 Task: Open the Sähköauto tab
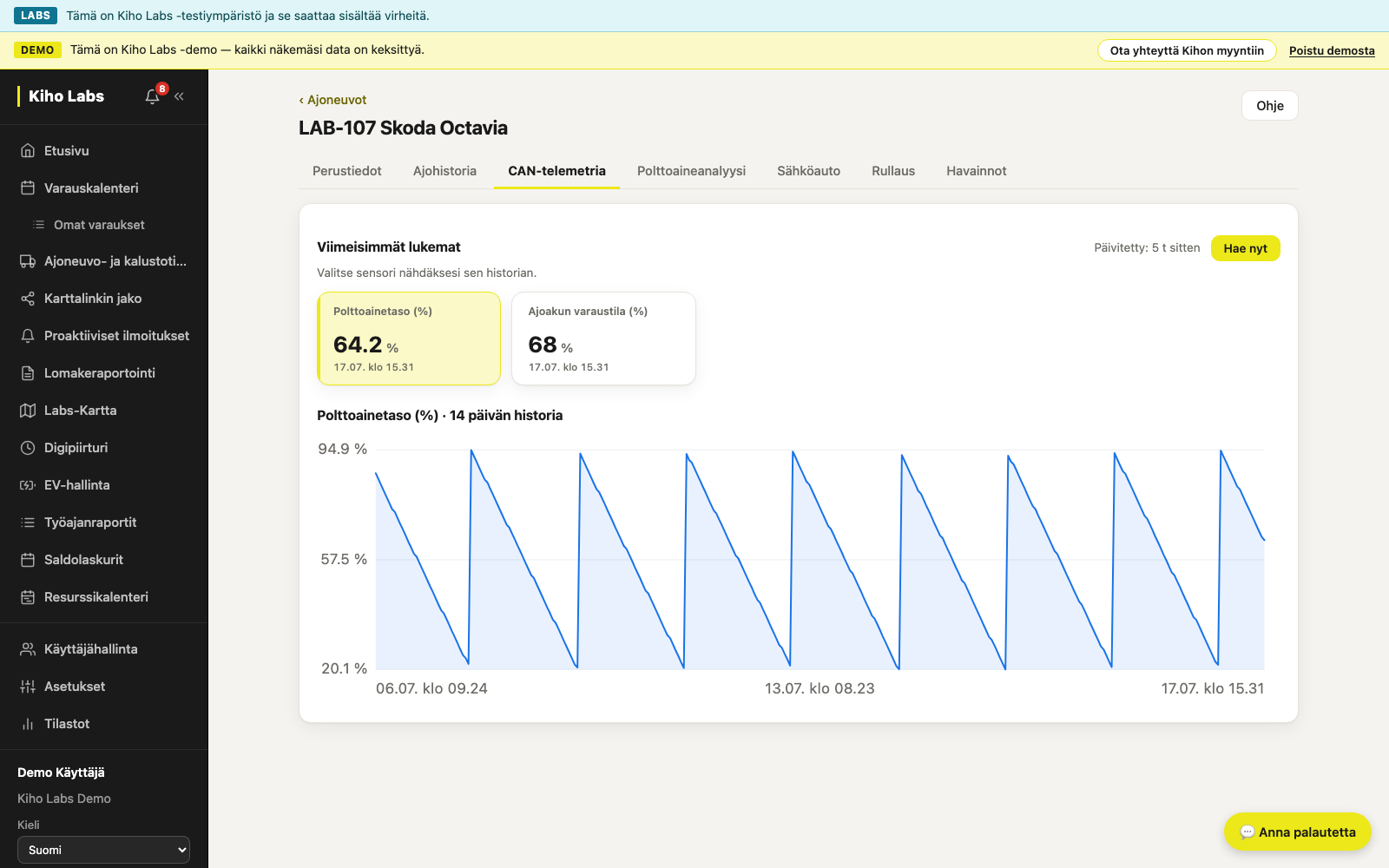808,171
